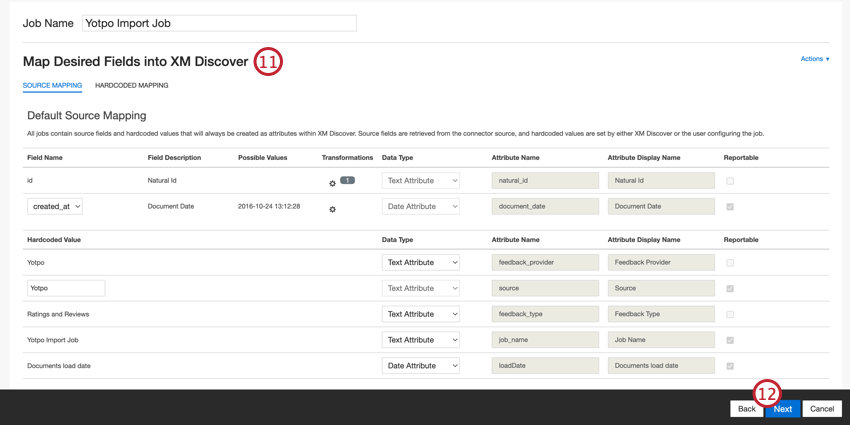Click the job_name attribute name field
The image size is (850, 425).
545,340
